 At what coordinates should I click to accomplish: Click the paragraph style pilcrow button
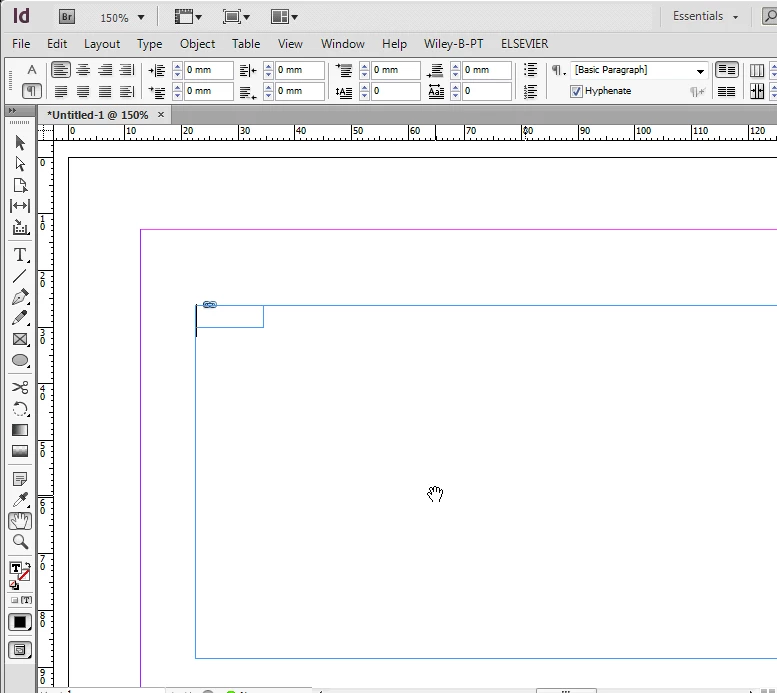558,70
